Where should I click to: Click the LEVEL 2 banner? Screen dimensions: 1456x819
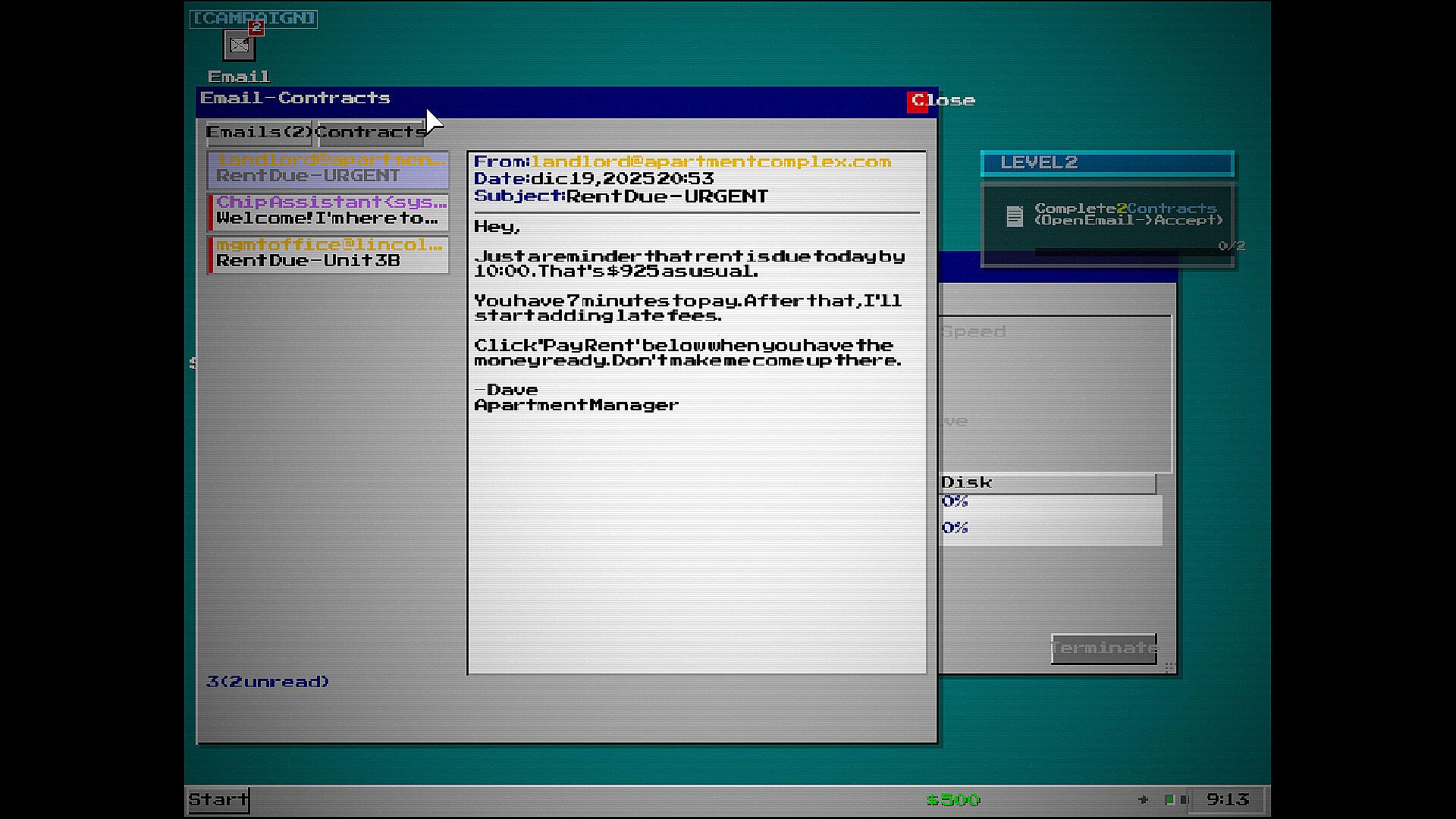1107,163
